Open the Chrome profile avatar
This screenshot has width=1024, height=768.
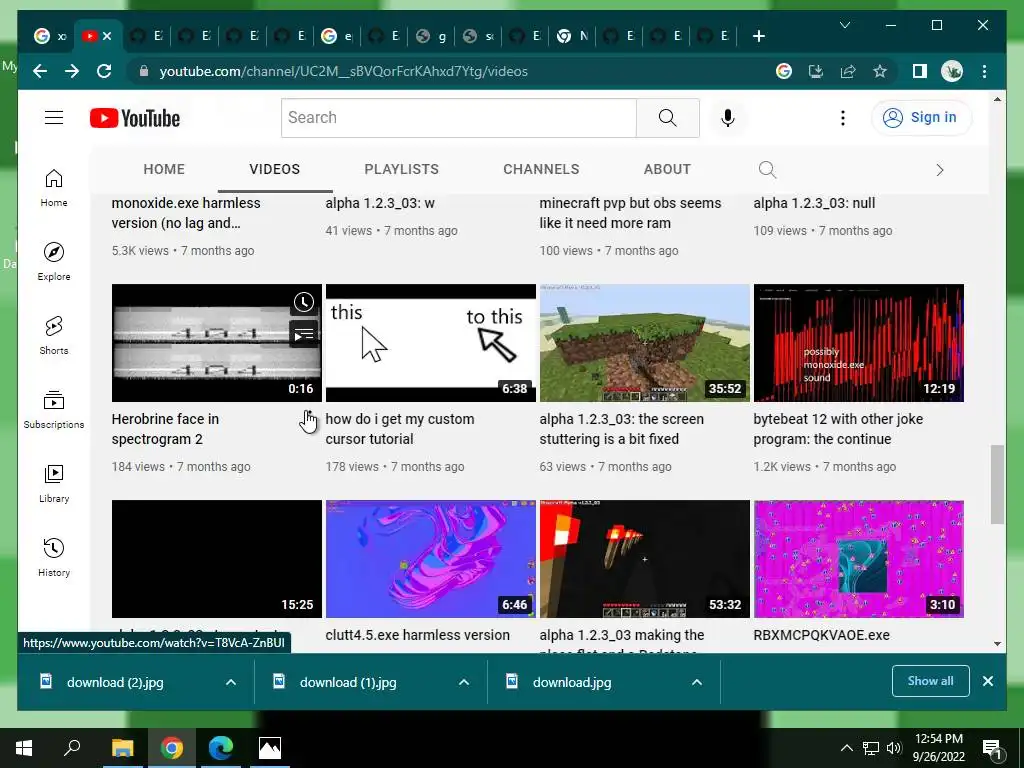952,71
